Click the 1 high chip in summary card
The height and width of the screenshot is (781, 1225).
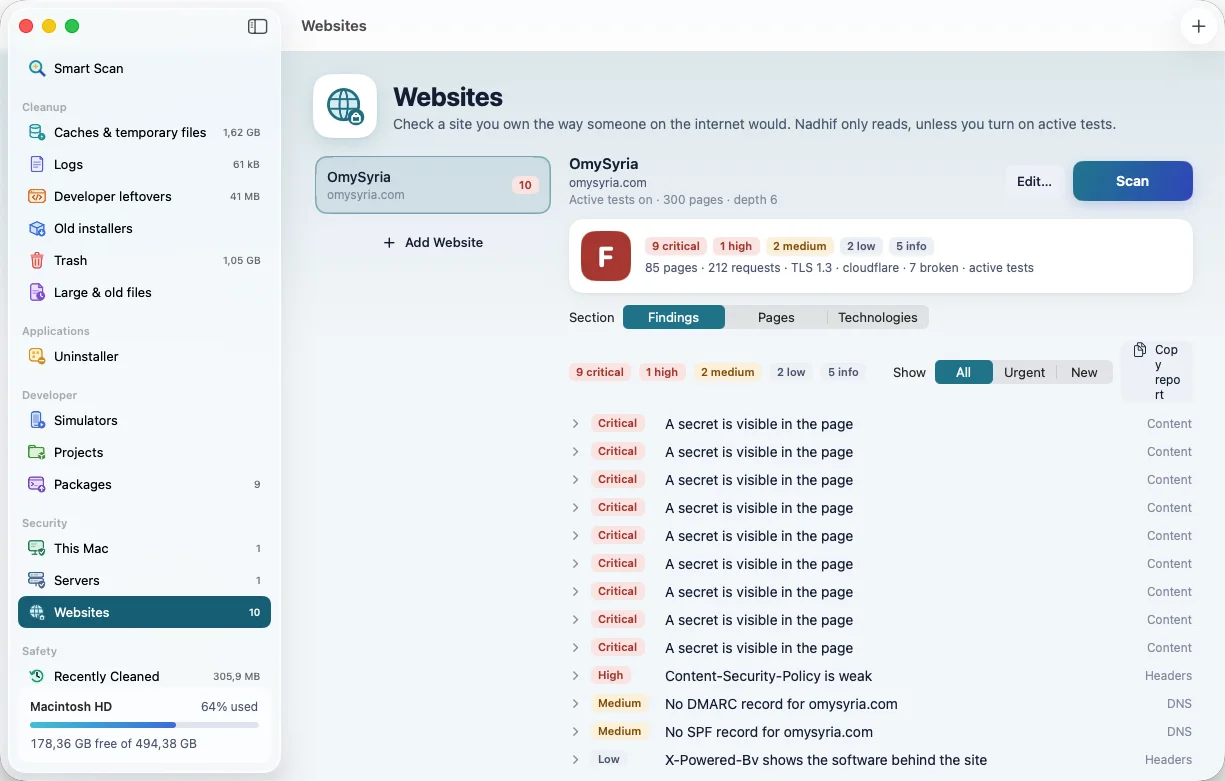(736, 246)
